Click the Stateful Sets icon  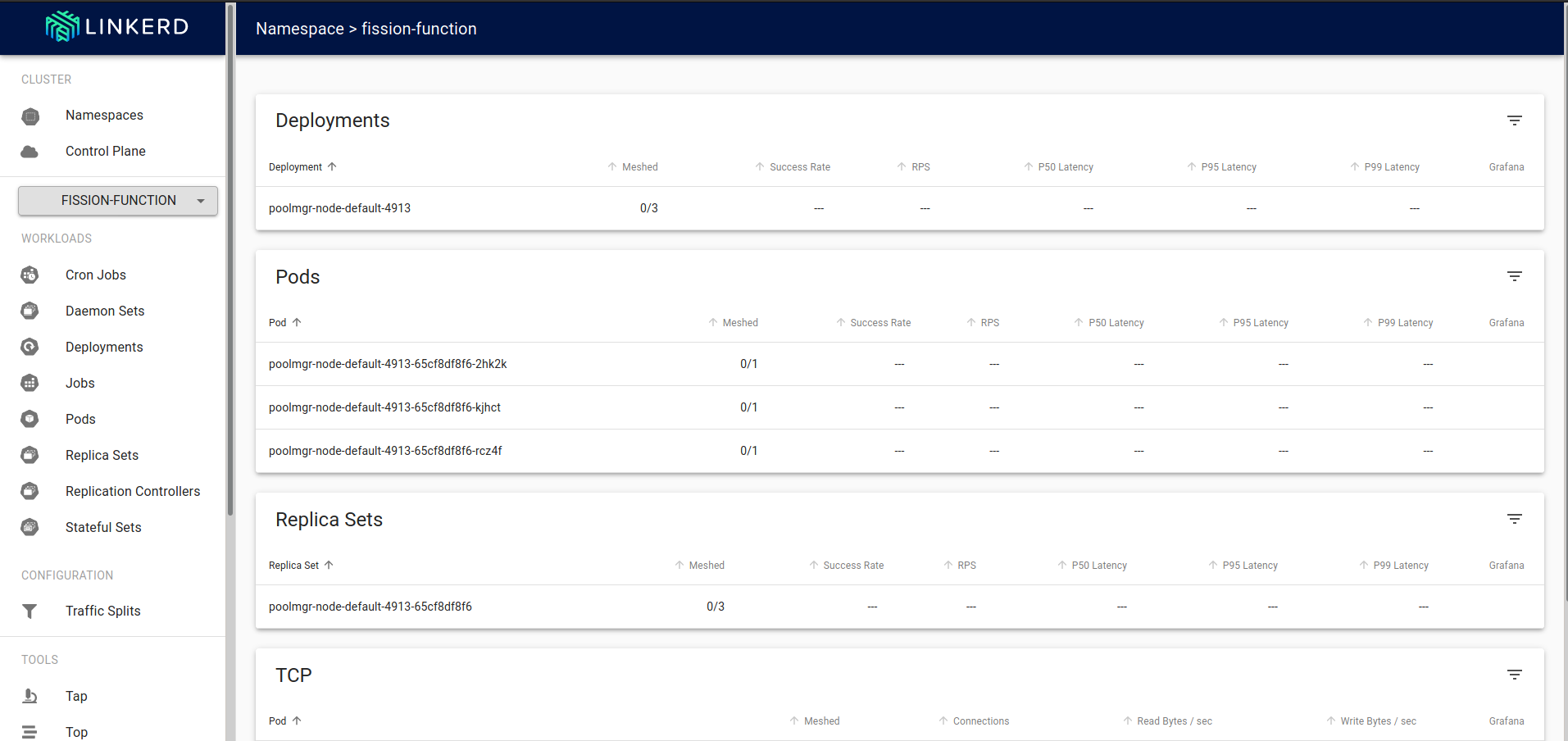tap(30, 528)
